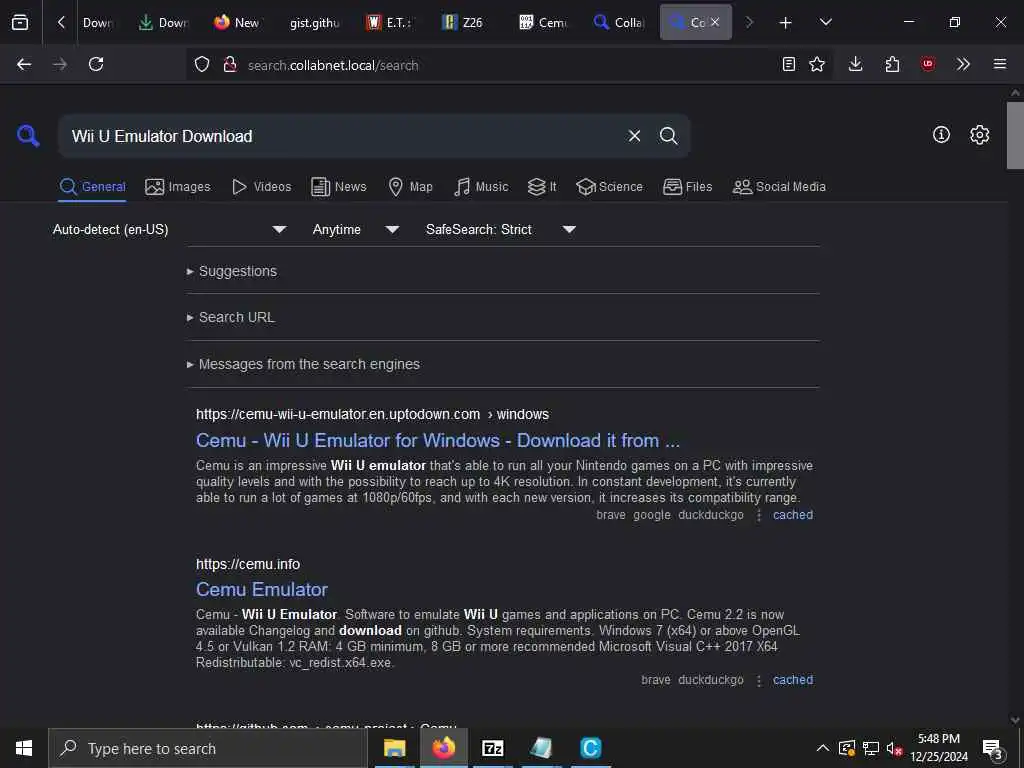Select the Music search category
The height and width of the screenshot is (768, 1024).
click(x=481, y=187)
